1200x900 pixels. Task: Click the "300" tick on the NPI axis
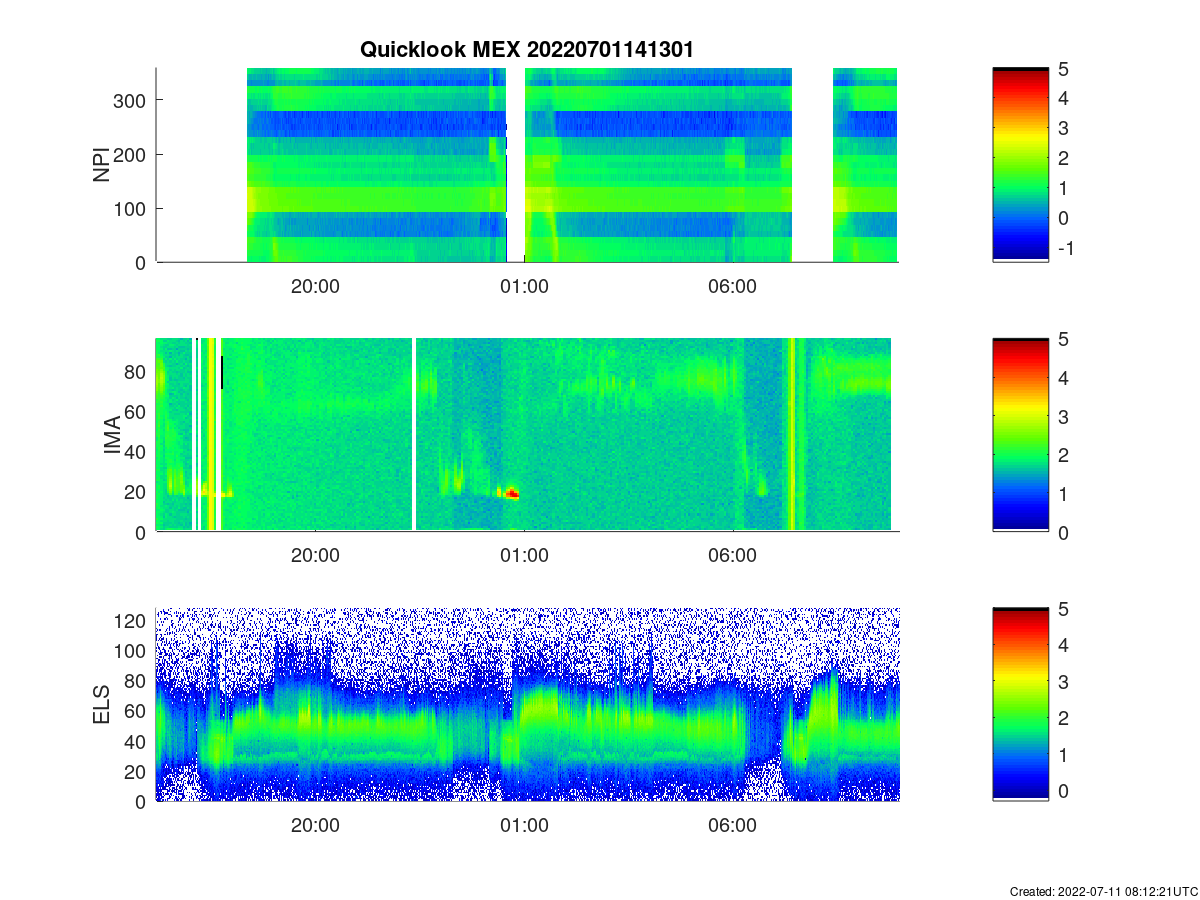coord(132,100)
